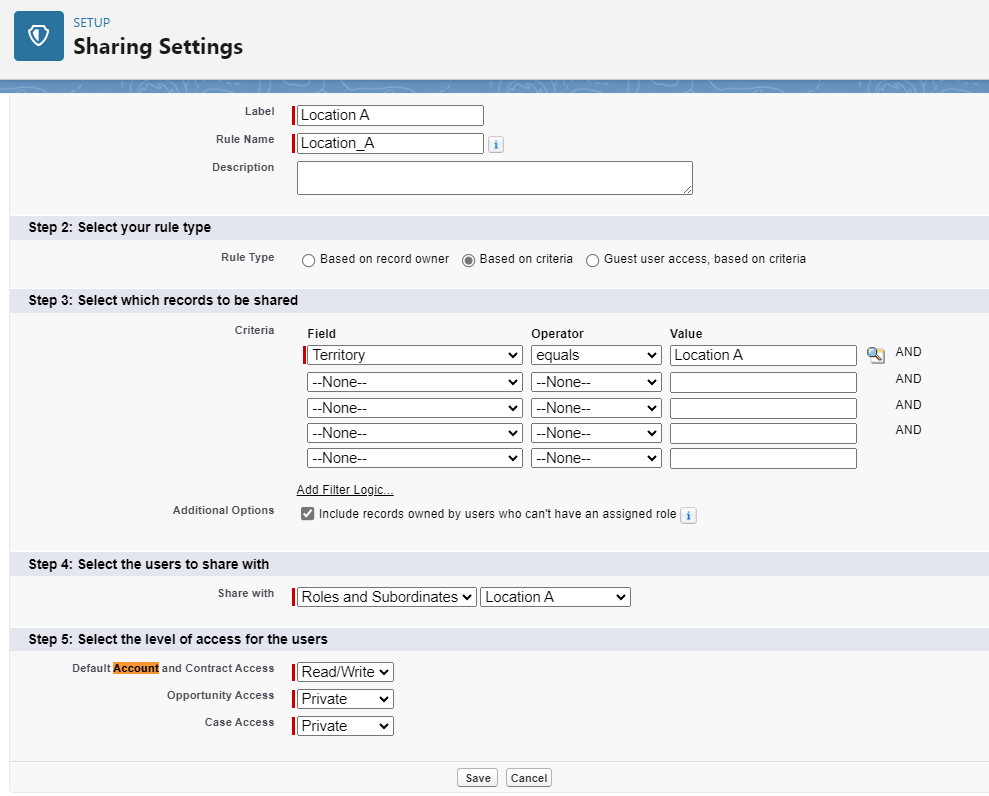Open the Territory value lookup magnifier icon

click(875, 354)
